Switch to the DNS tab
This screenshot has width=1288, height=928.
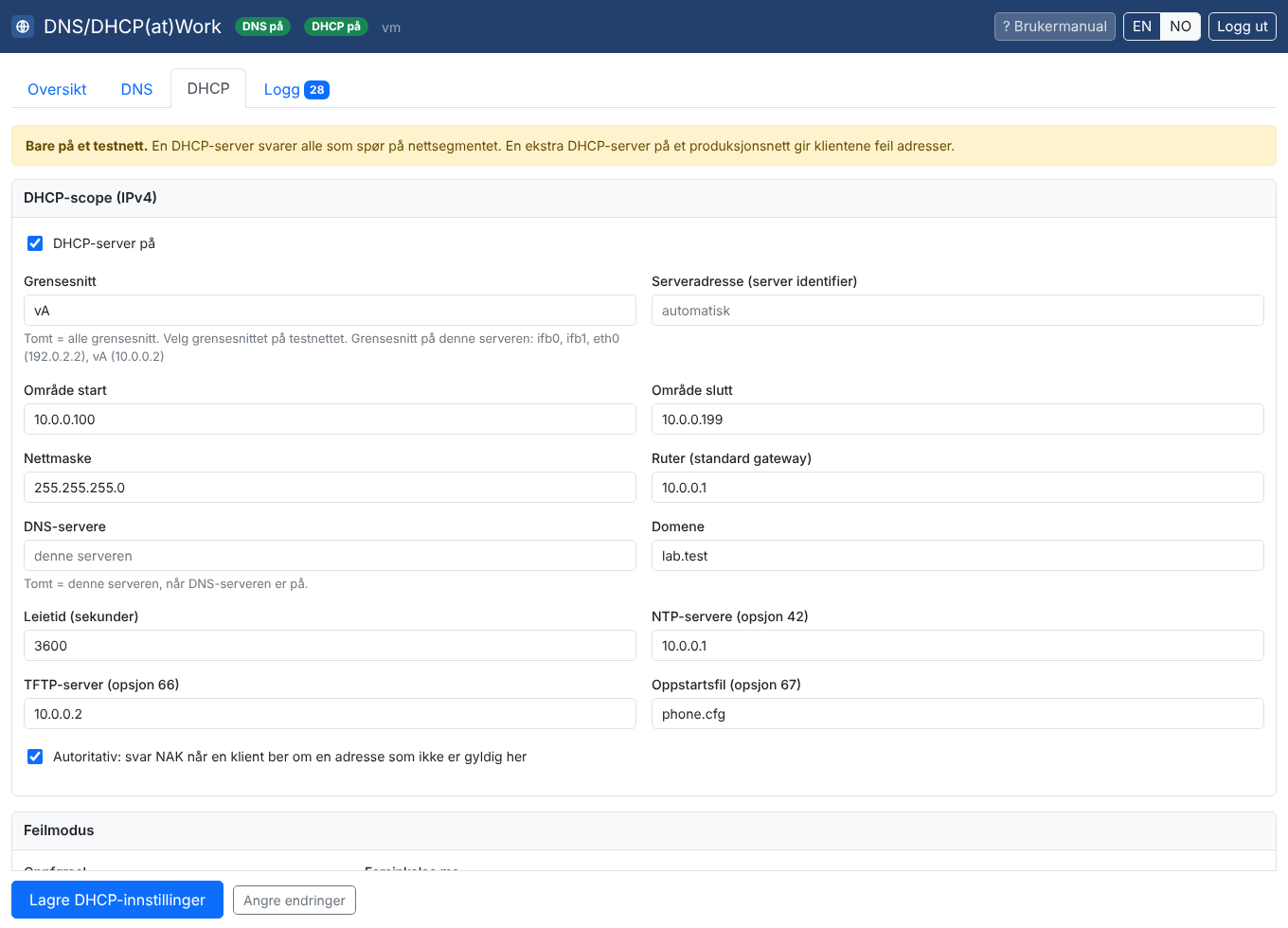click(136, 89)
